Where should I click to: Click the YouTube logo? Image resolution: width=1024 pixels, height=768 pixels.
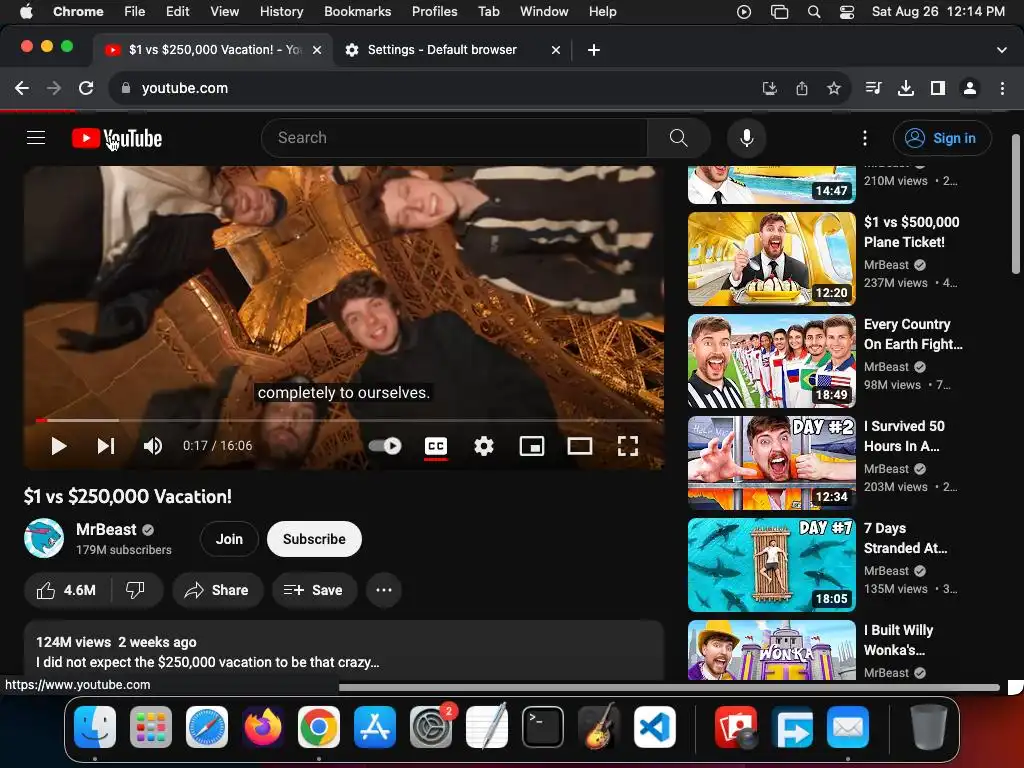117,138
